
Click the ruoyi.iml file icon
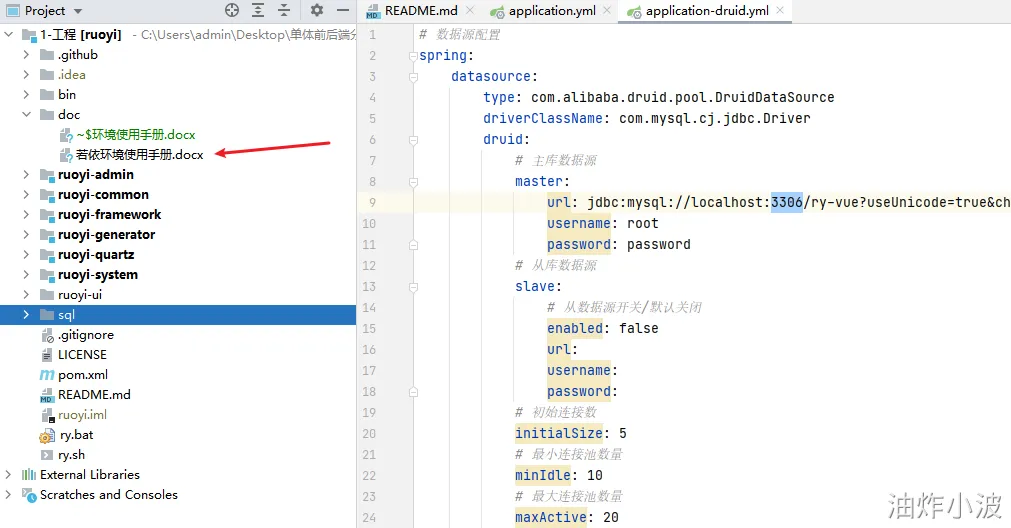tap(47, 415)
